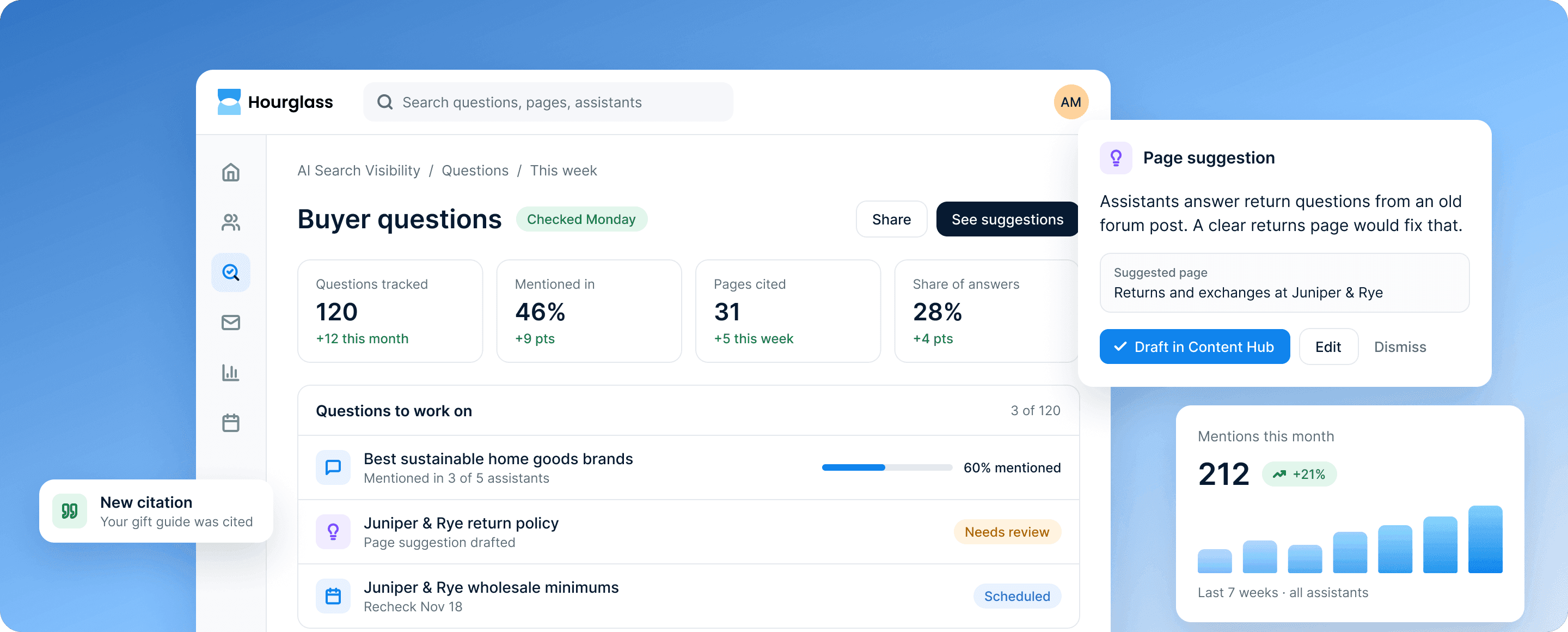Open the AM user avatar
This screenshot has height=632, width=1568.
click(1071, 102)
